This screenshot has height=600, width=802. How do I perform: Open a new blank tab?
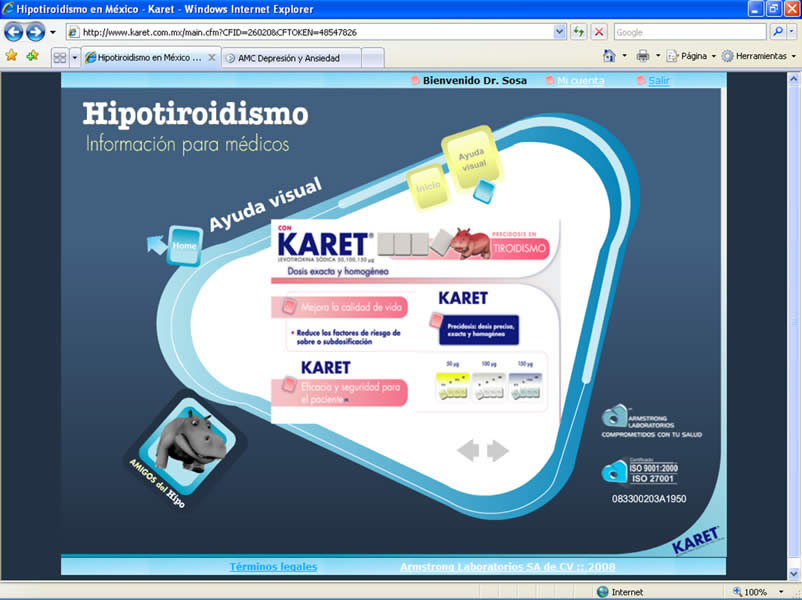tap(373, 58)
